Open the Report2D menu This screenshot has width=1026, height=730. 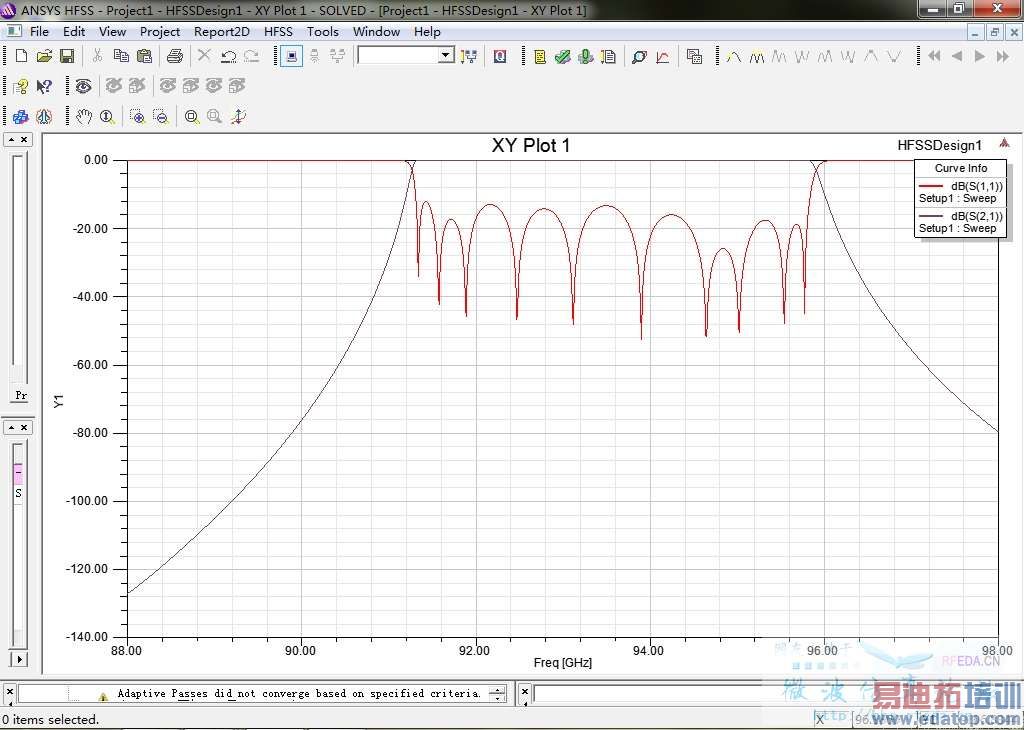coord(221,31)
